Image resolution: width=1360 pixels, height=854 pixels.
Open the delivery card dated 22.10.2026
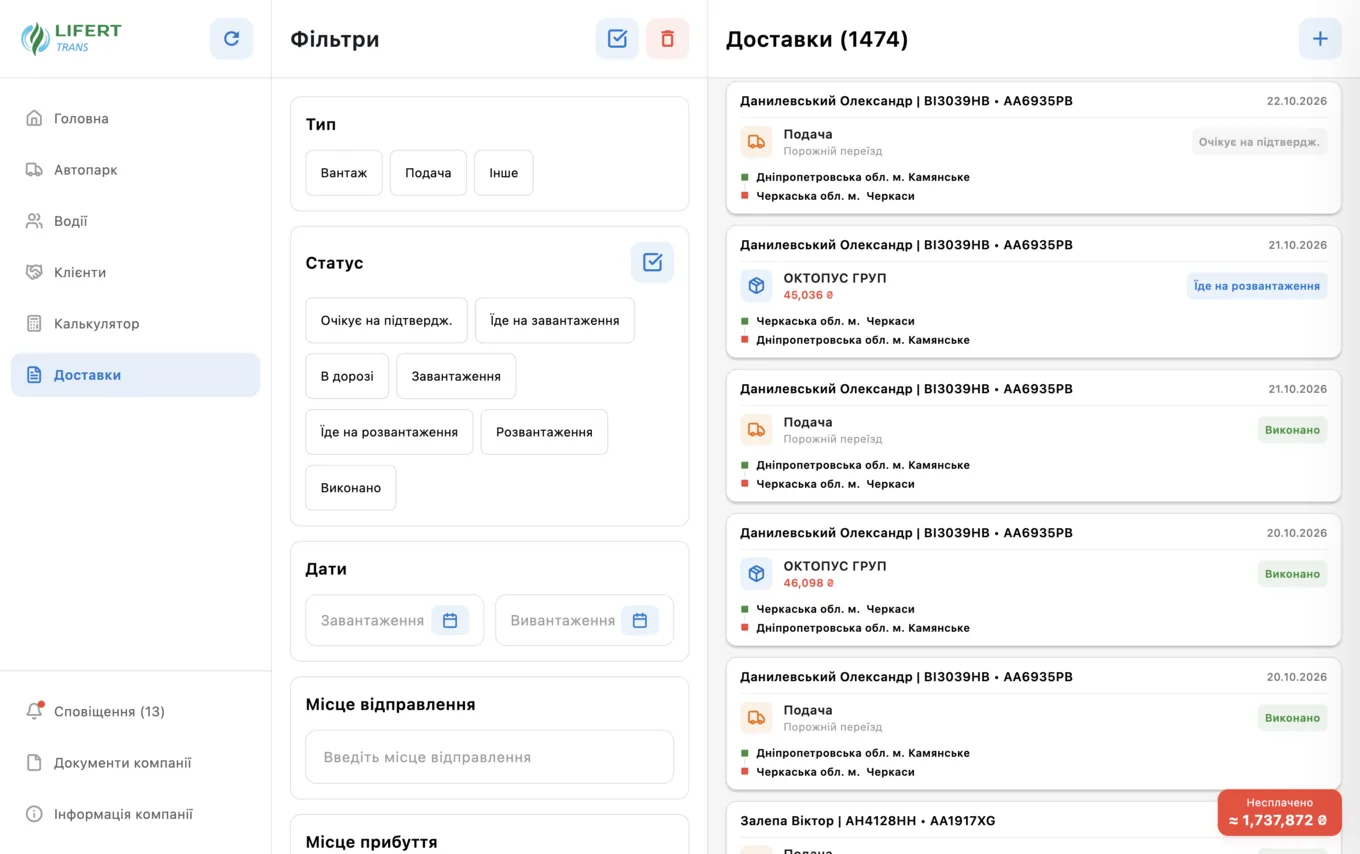[1033, 148]
